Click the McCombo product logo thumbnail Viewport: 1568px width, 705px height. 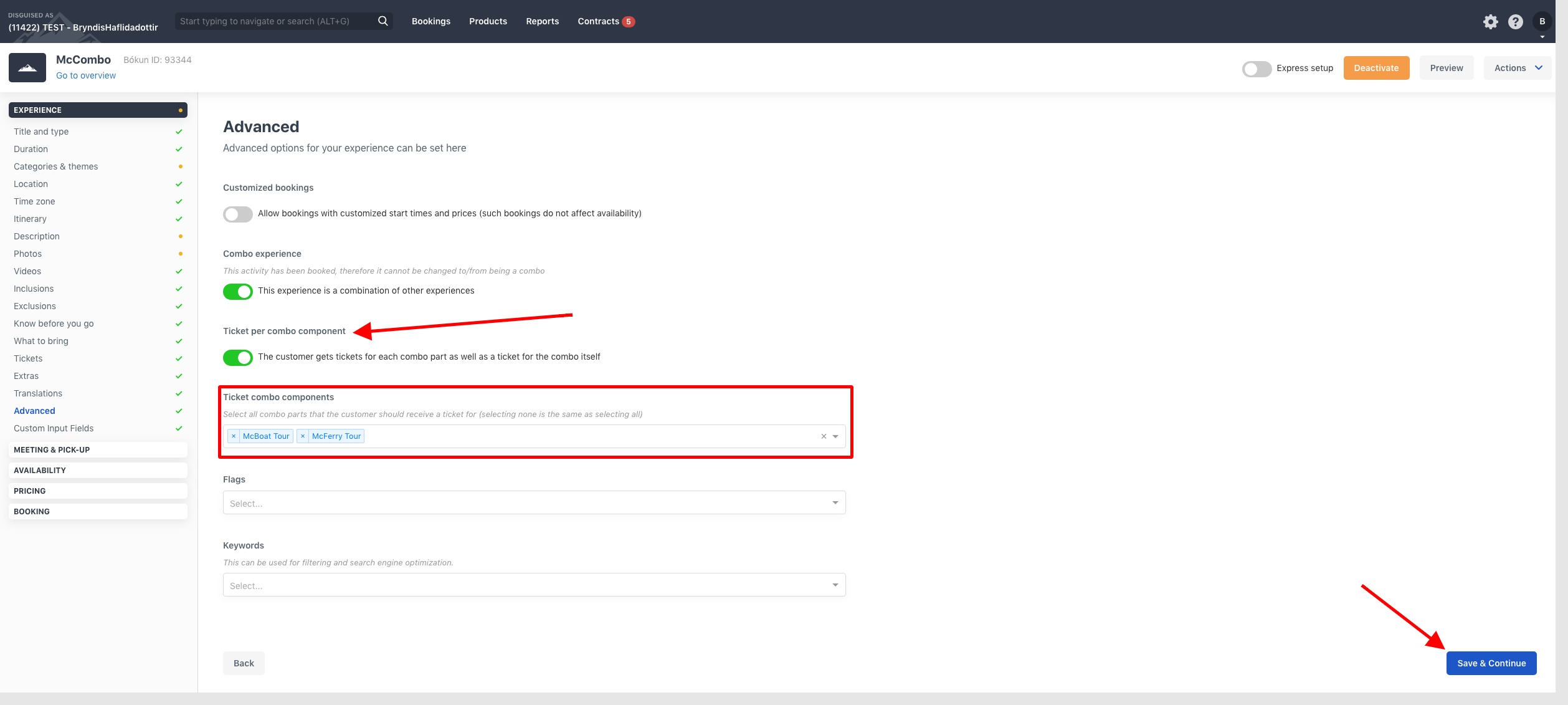(27, 67)
